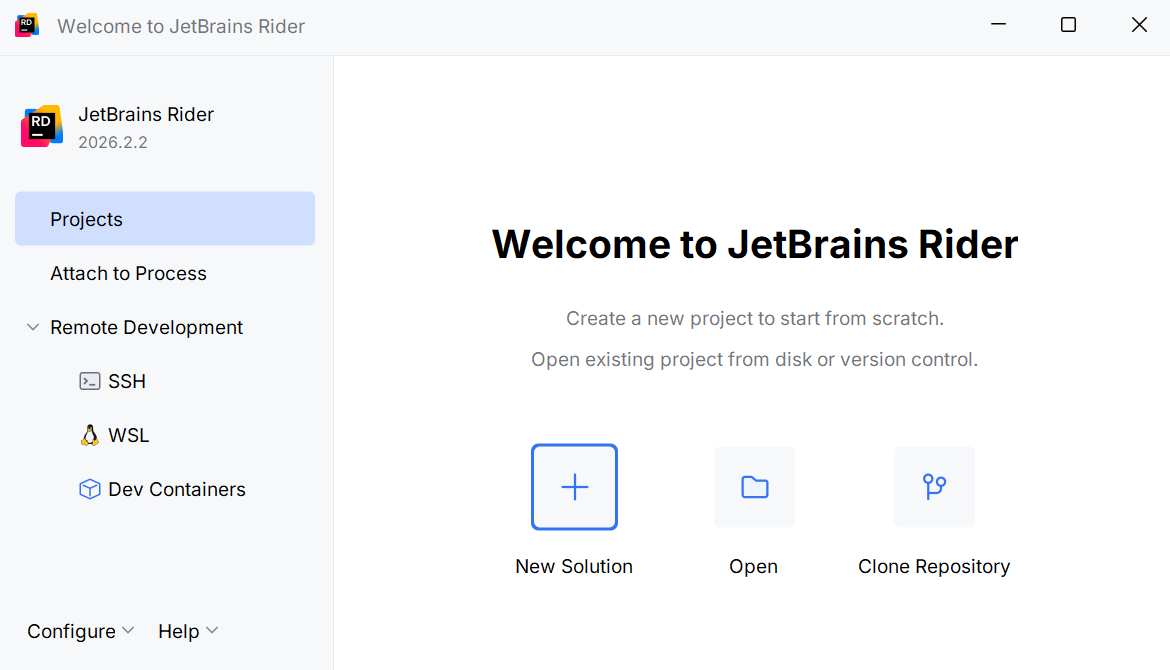
Task: Click the Open label text
Action: click(754, 566)
